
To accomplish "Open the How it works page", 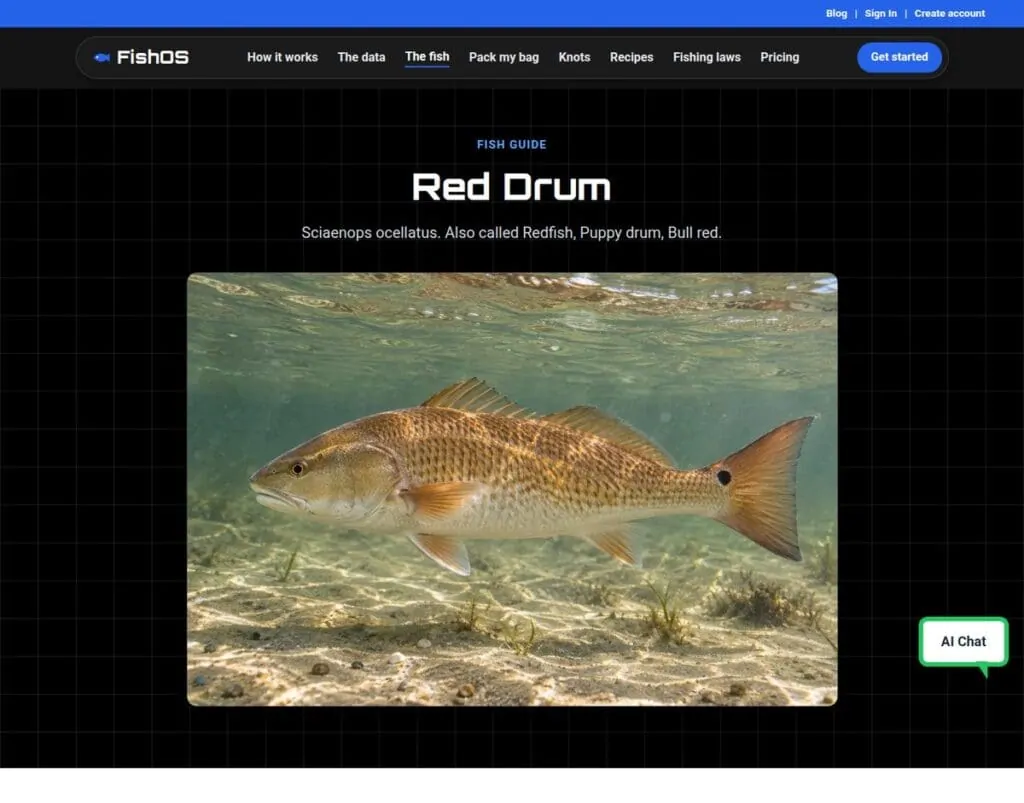I will [282, 57].
